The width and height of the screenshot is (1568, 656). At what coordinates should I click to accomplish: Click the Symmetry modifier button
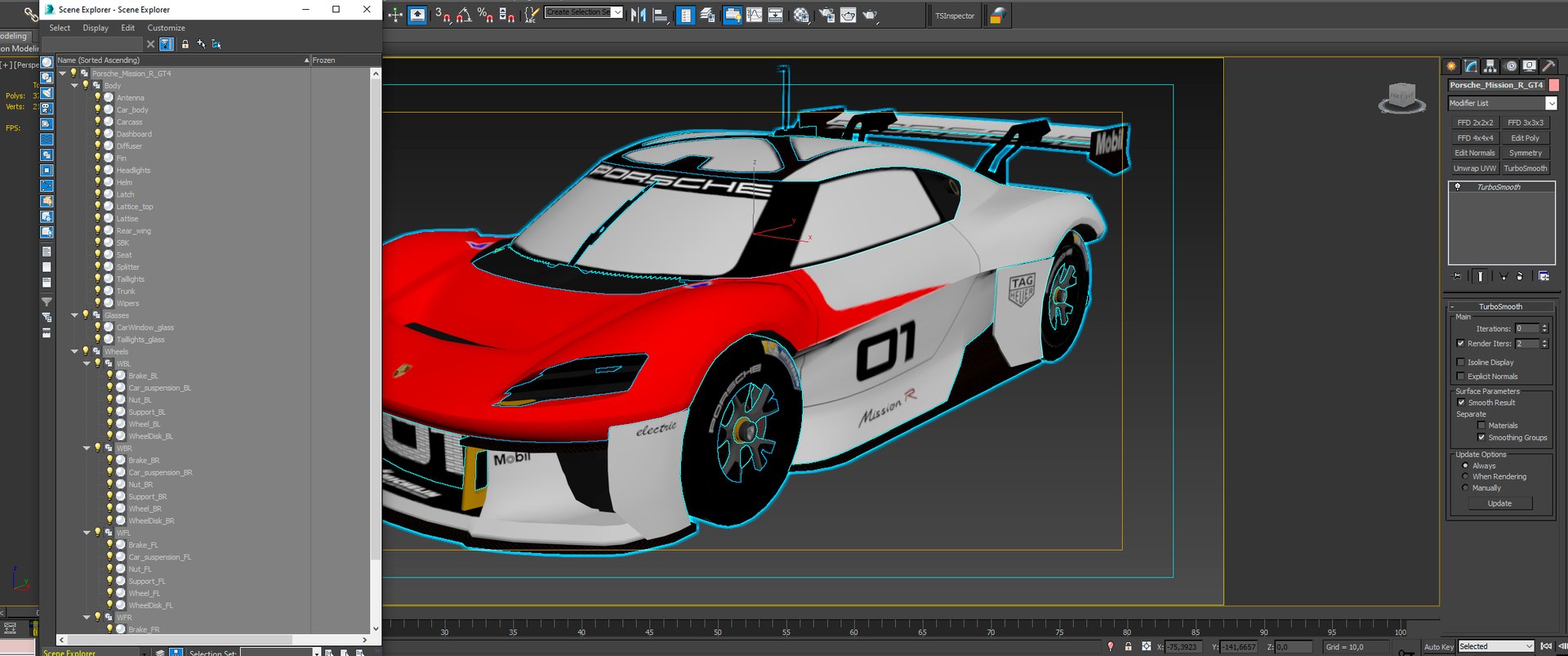click(1525, 153)
